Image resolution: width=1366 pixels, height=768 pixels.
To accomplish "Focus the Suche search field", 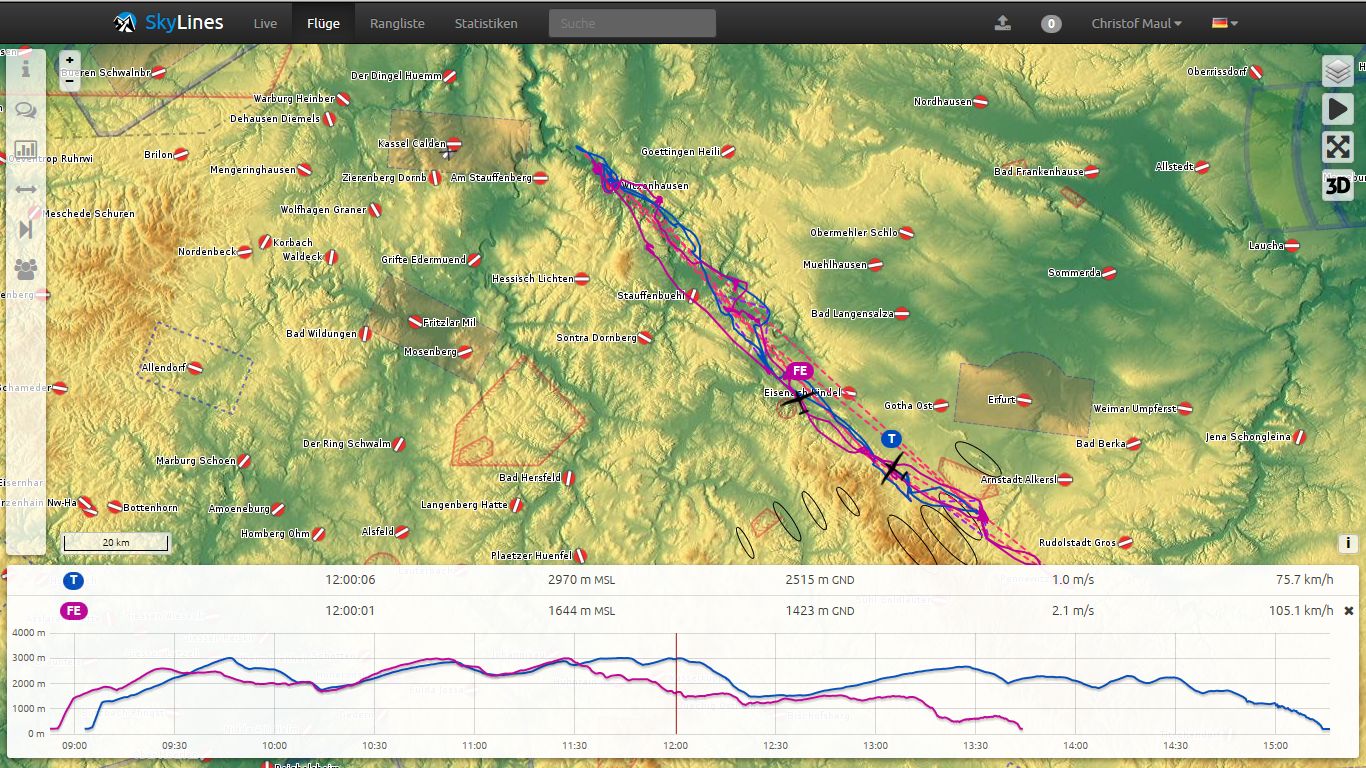I will [632, 23].
